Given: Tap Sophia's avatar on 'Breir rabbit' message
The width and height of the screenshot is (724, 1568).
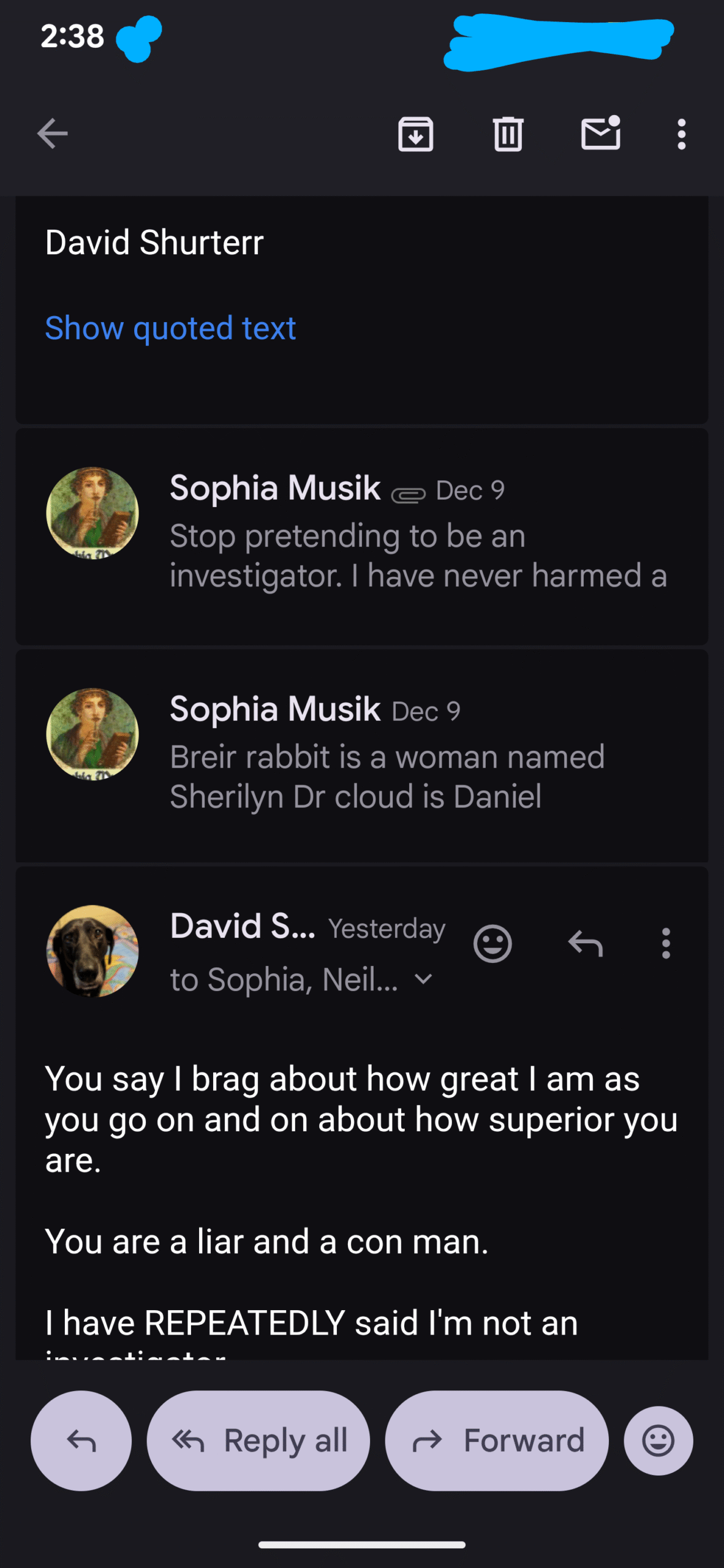Looking at the screenshot, I should 92,734.
